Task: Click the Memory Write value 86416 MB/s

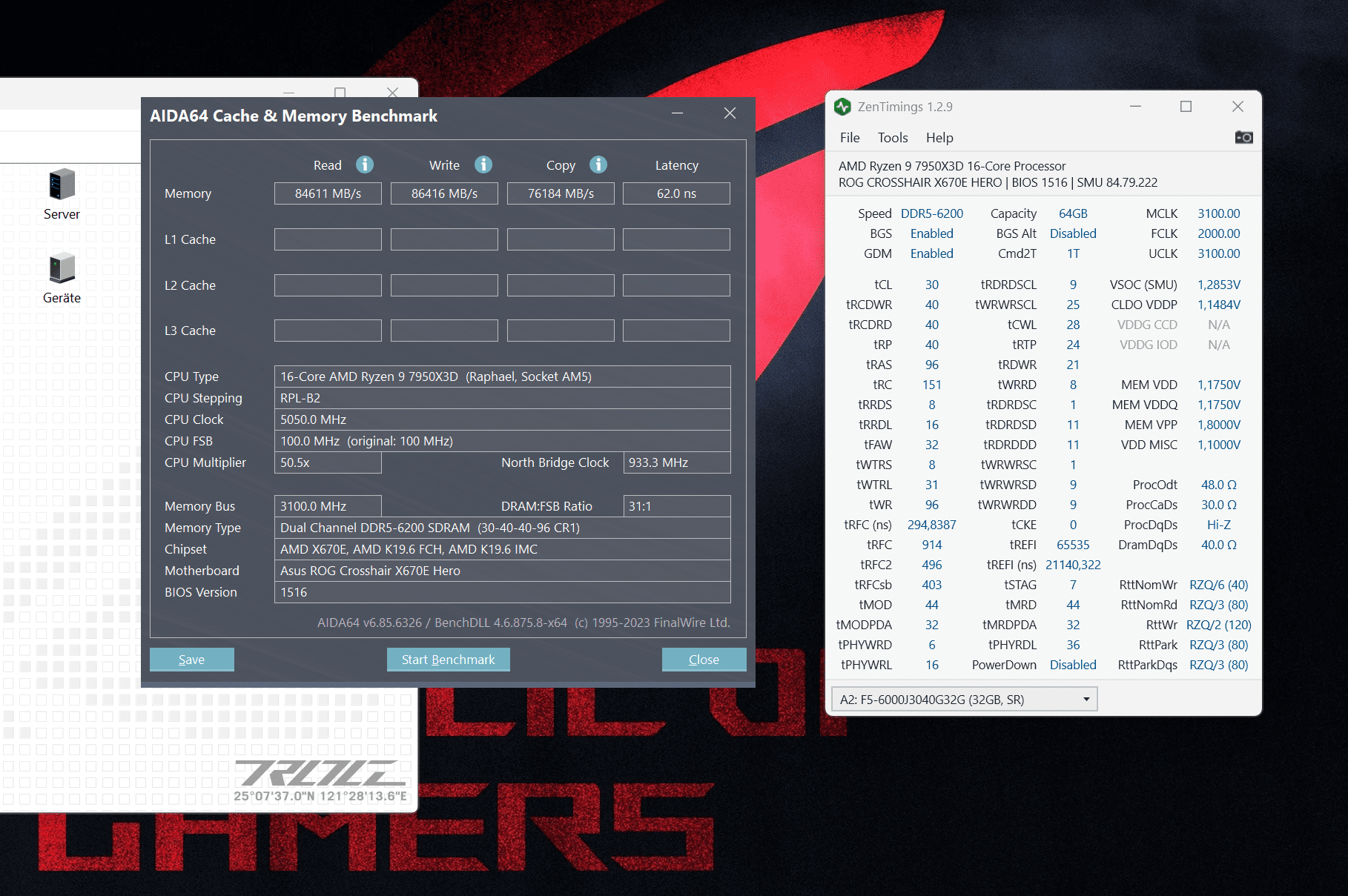Action: 444,193
